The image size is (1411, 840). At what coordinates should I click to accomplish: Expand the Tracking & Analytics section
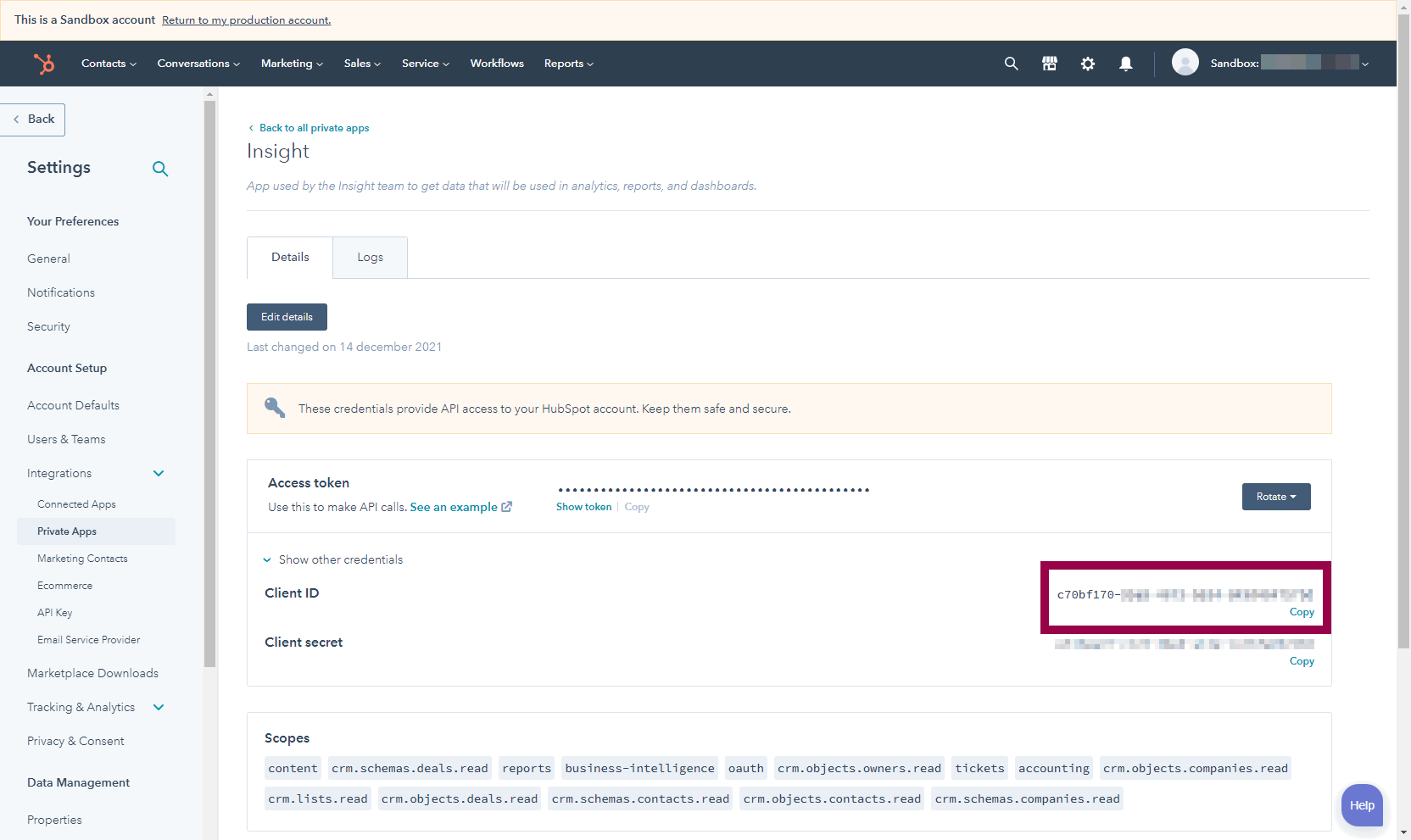click(x=159, y=707)
